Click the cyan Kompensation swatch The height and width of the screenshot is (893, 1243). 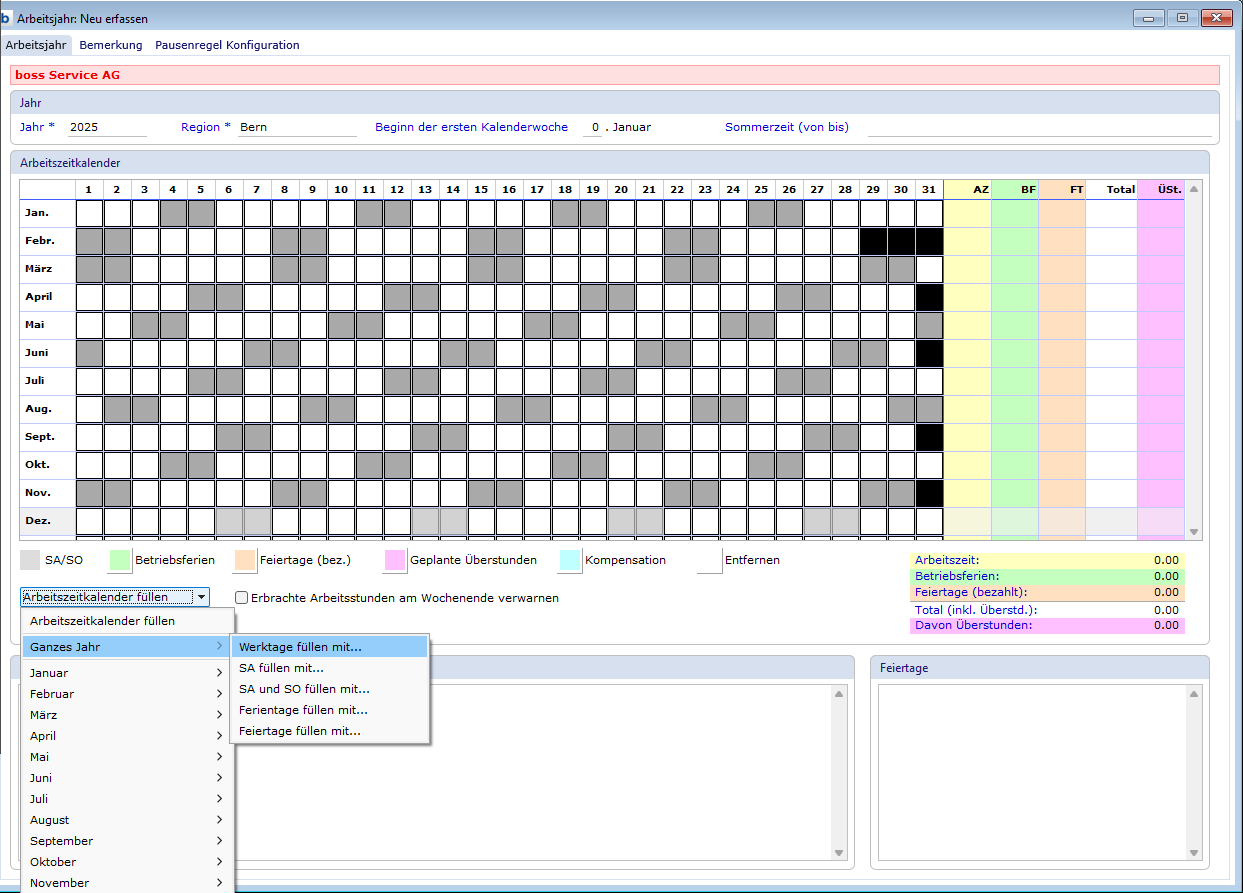coord(570,560)
